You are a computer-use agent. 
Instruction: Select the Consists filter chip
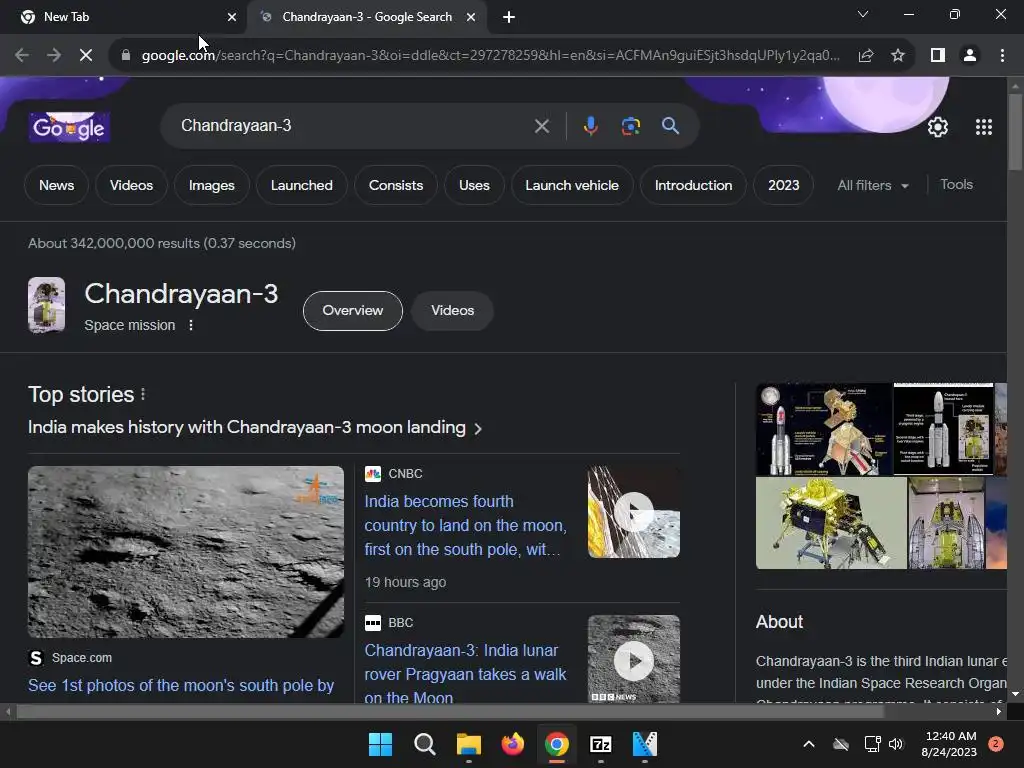tap(396, 185)
